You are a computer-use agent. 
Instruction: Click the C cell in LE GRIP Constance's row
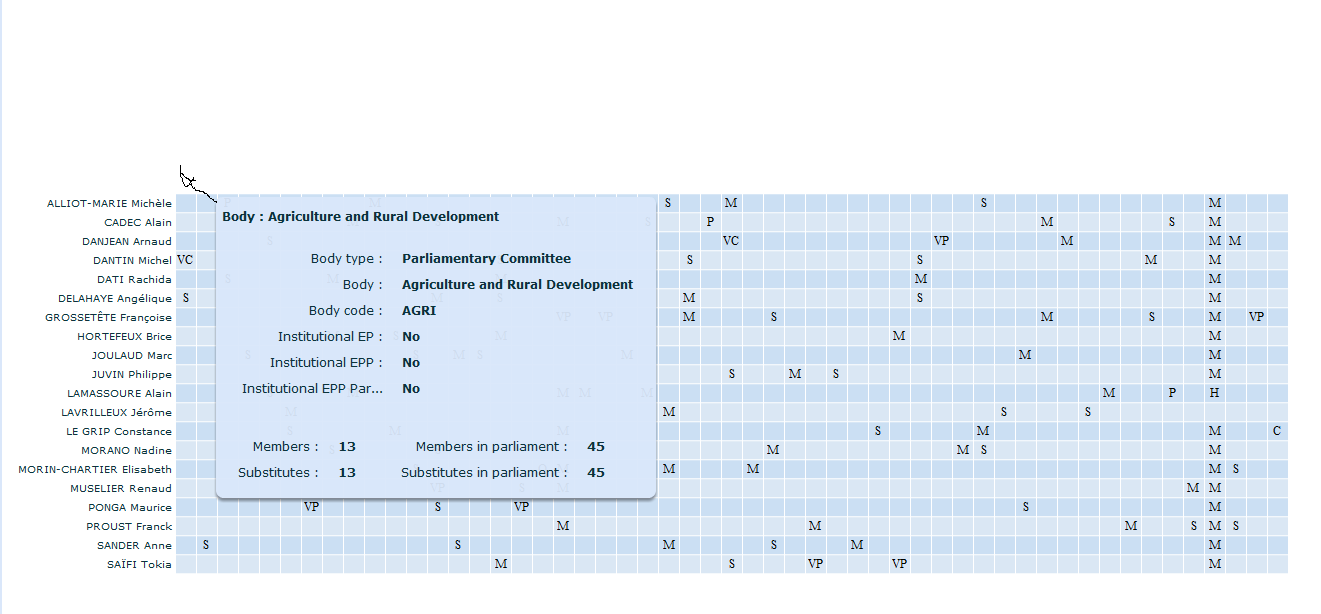pyautogui.click(x=1277, y=431)
